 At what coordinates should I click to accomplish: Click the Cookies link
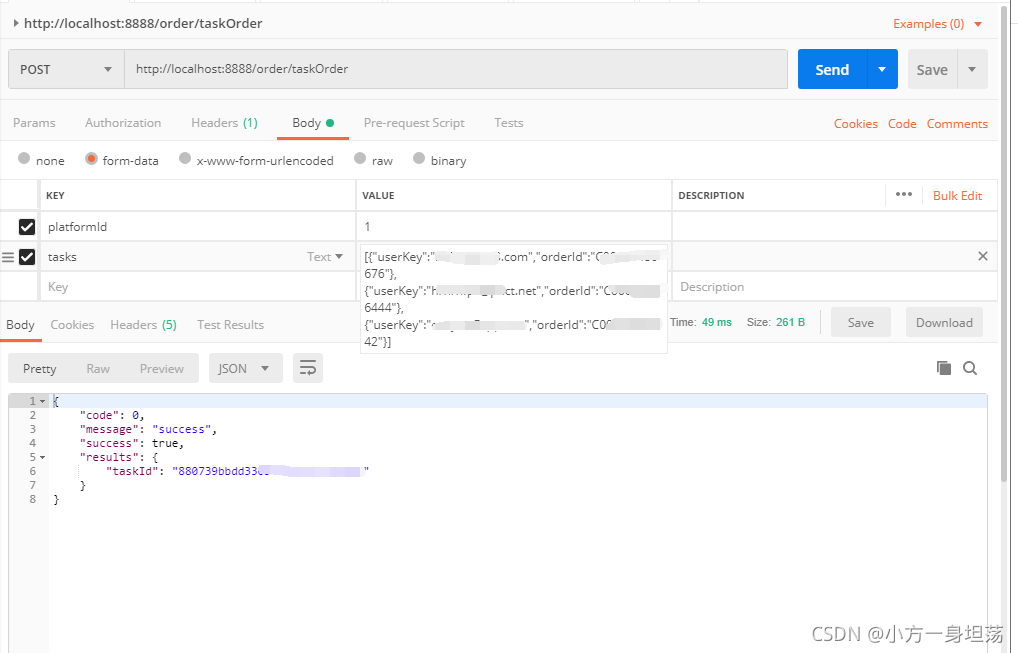tap(856, 124)
